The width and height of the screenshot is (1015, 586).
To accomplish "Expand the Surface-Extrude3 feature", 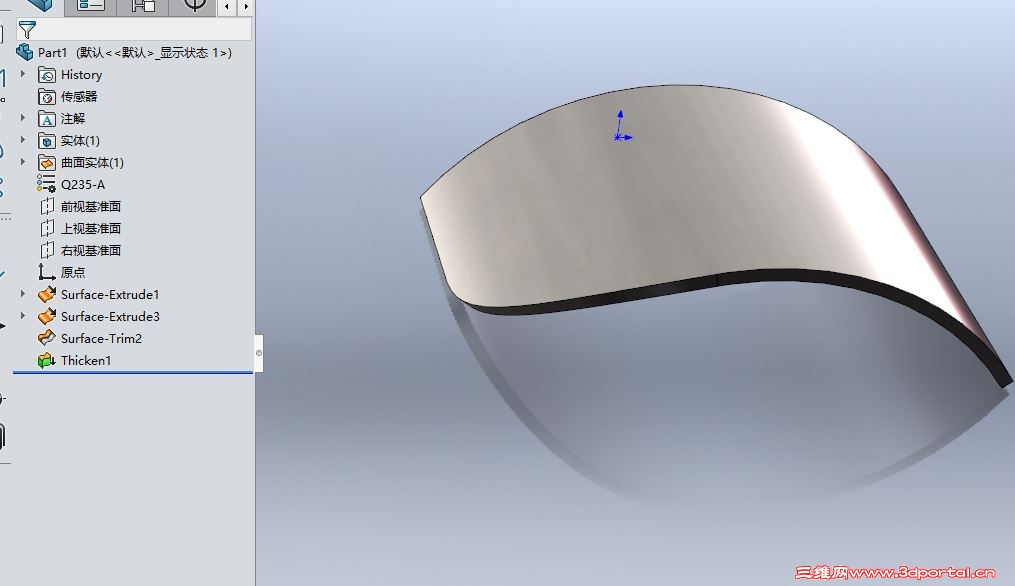I will click(x=23, y=317).
